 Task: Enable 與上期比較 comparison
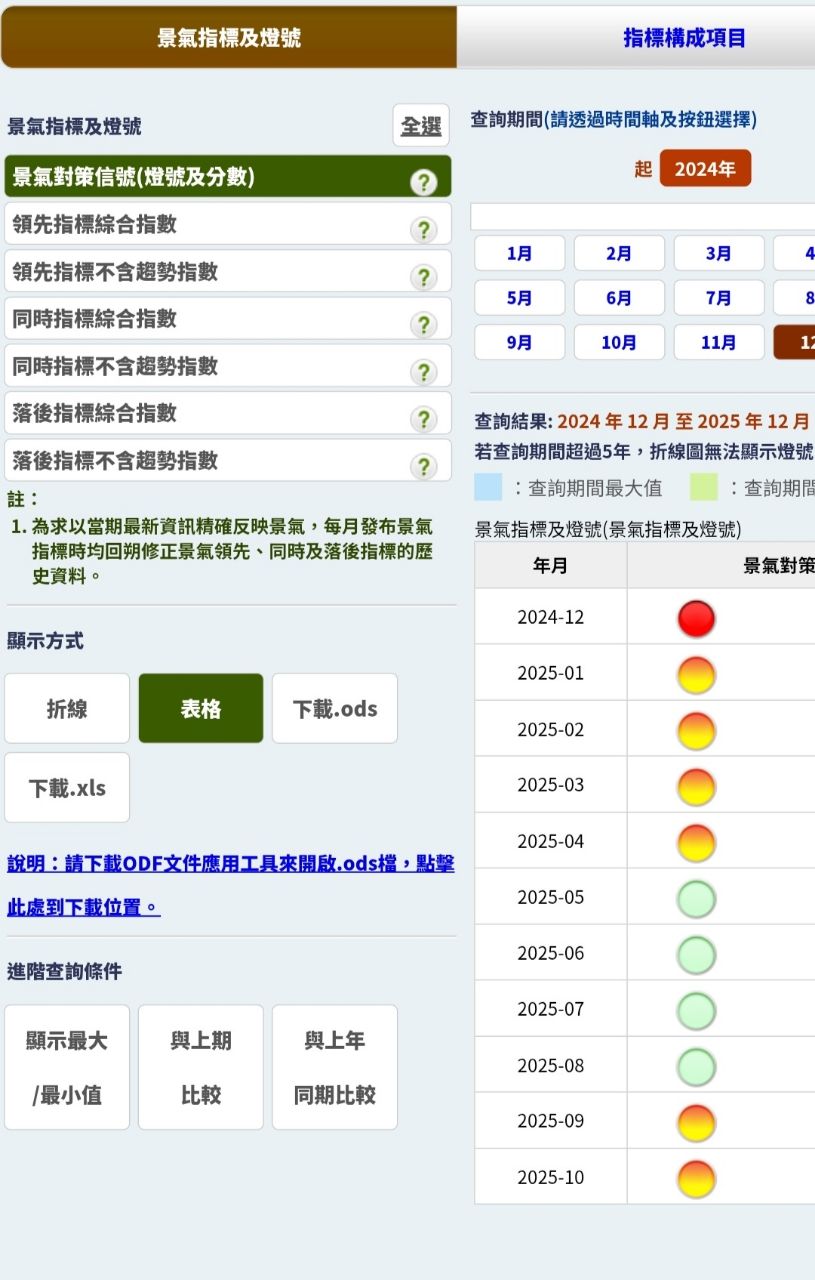click(x=201, y=1067)
